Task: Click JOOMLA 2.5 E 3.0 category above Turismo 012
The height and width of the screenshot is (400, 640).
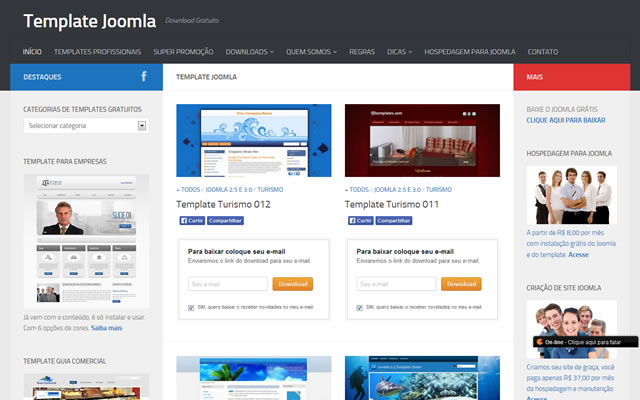Action: [x=229, y=189]
